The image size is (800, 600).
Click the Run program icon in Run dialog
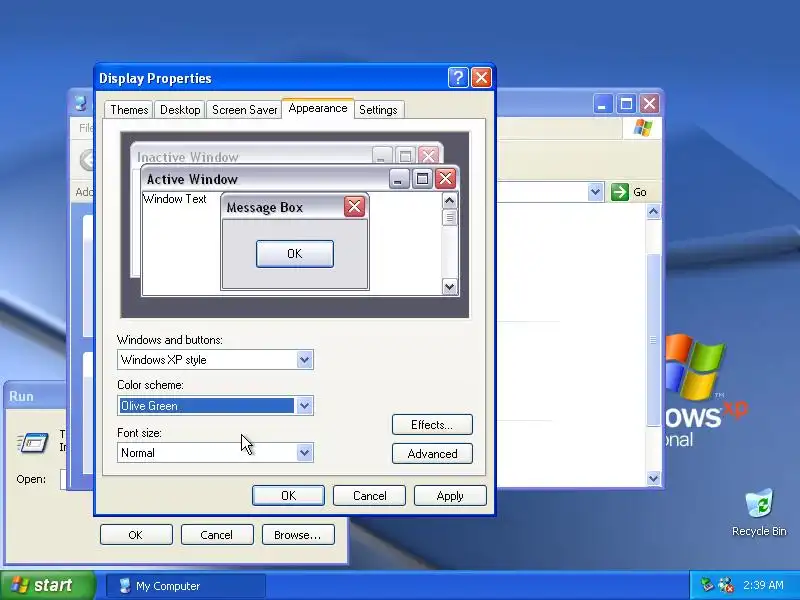tap(33, 442)
